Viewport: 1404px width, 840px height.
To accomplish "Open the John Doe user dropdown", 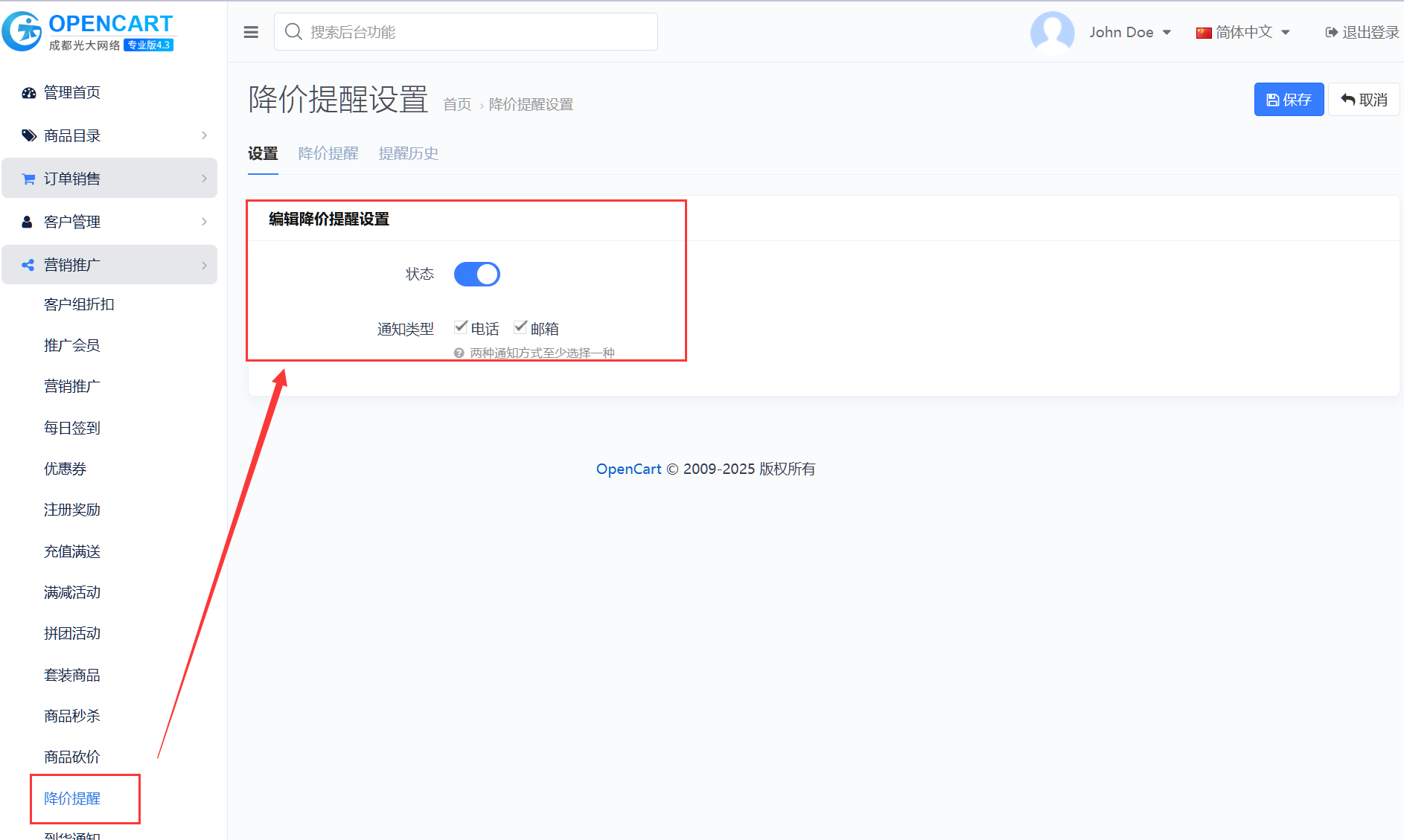I will click(x=1129, y=32).
